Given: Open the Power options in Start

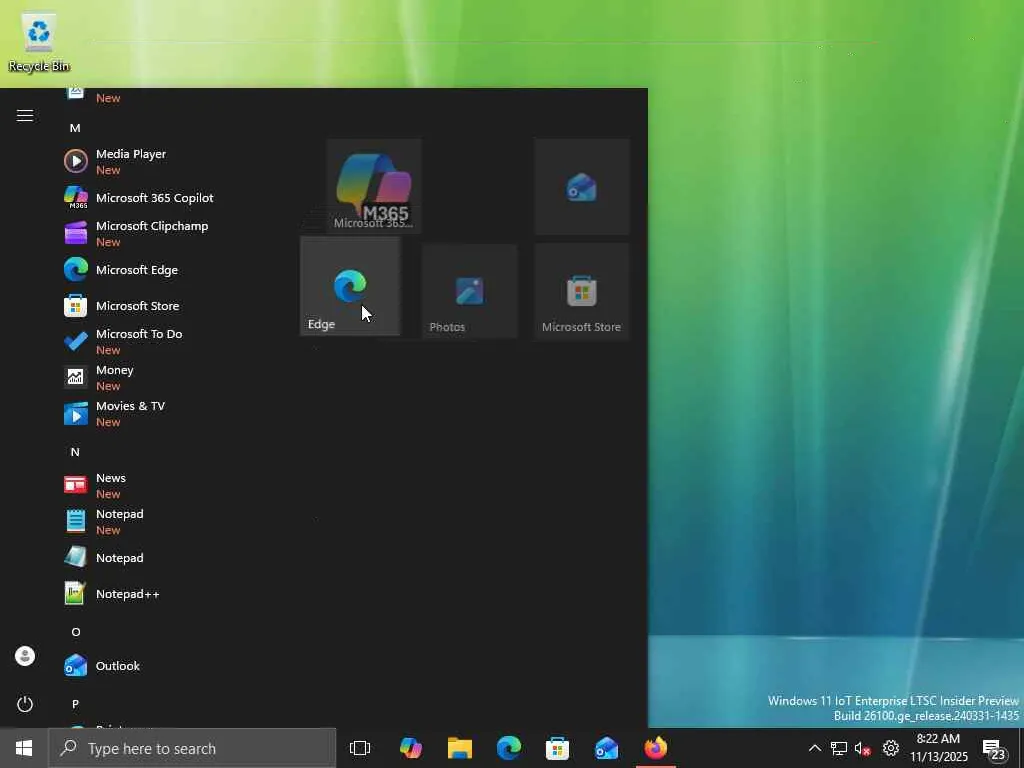Looking at the screenshot, I should pos(25,704).
